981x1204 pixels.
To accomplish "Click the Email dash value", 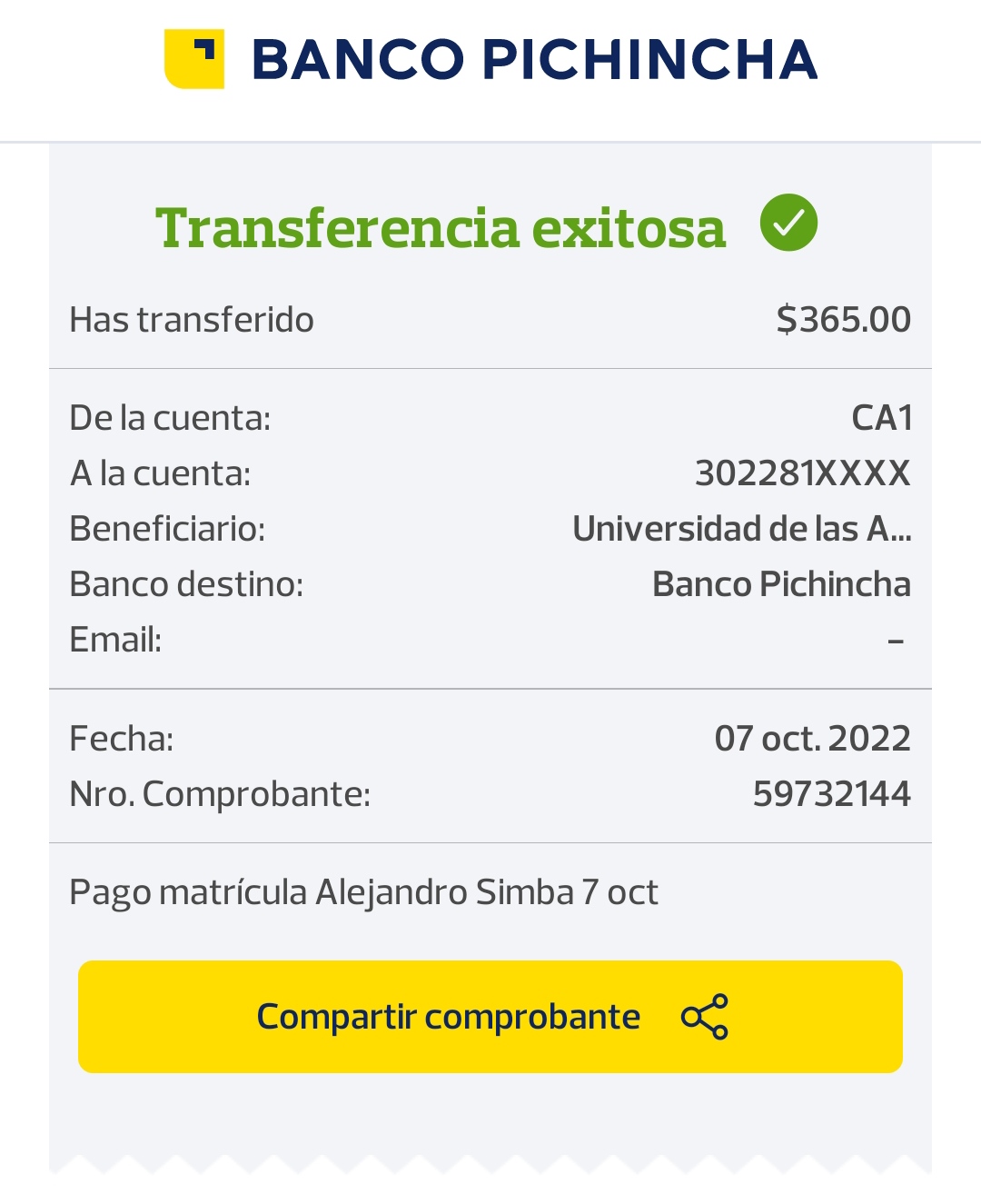I will coord(896,641).
